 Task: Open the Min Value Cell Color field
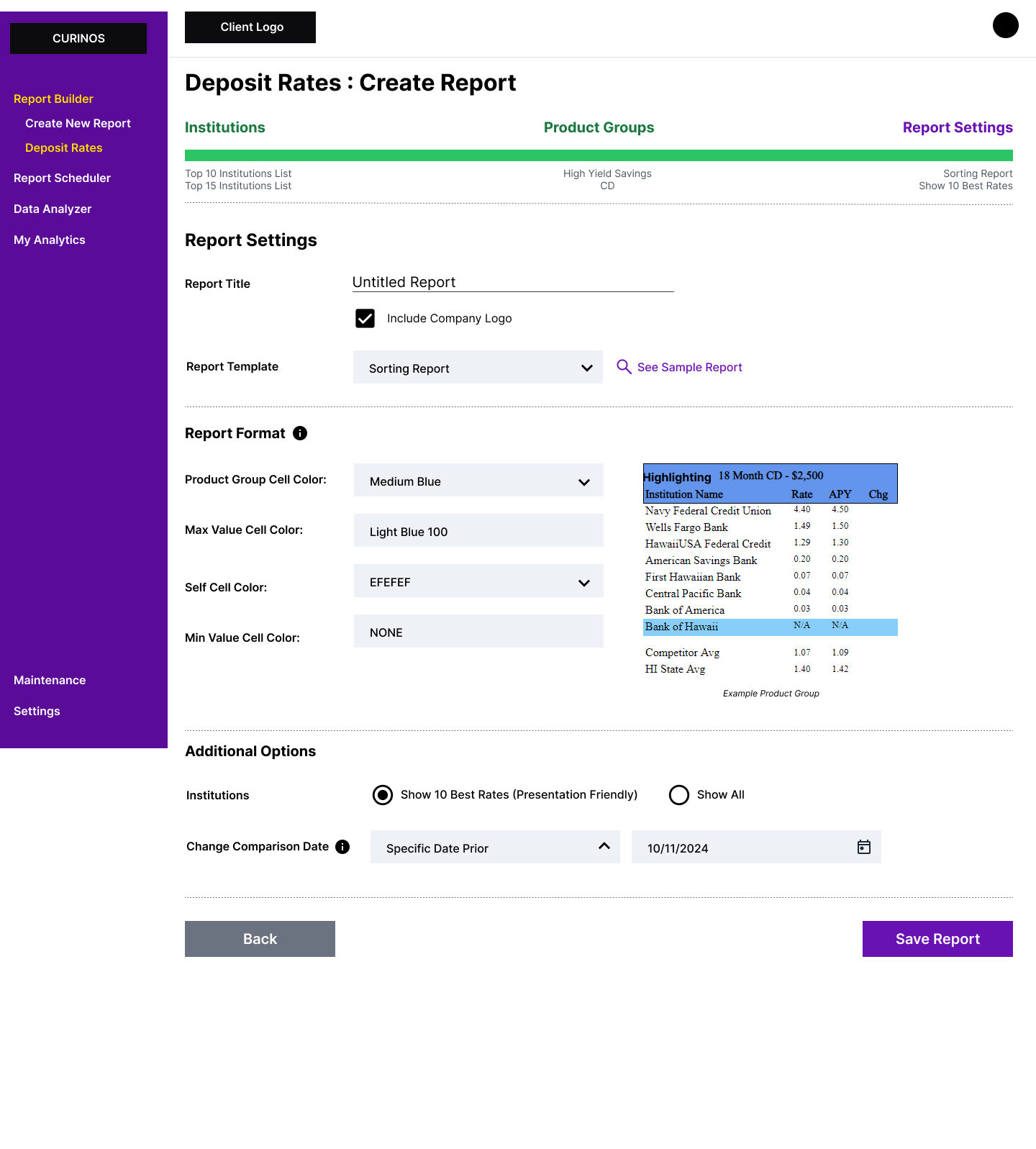coord(478,631)
